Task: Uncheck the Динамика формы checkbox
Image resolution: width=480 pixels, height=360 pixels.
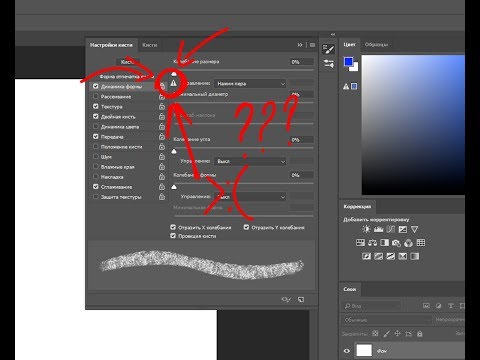Action: pyautogui.click(x=96, y=86)
